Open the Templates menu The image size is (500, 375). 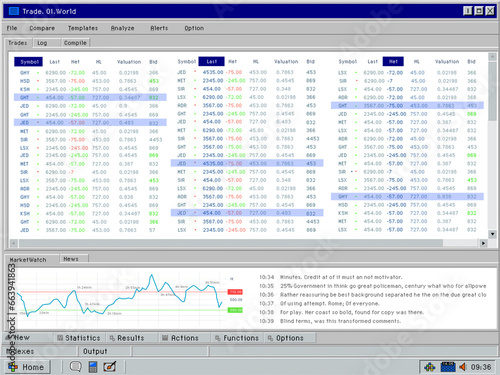coord(83,28)
